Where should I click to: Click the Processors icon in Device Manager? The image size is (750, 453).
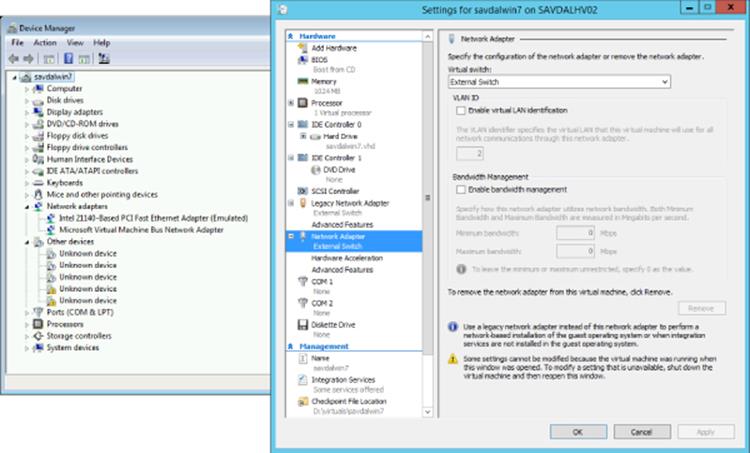38,324
